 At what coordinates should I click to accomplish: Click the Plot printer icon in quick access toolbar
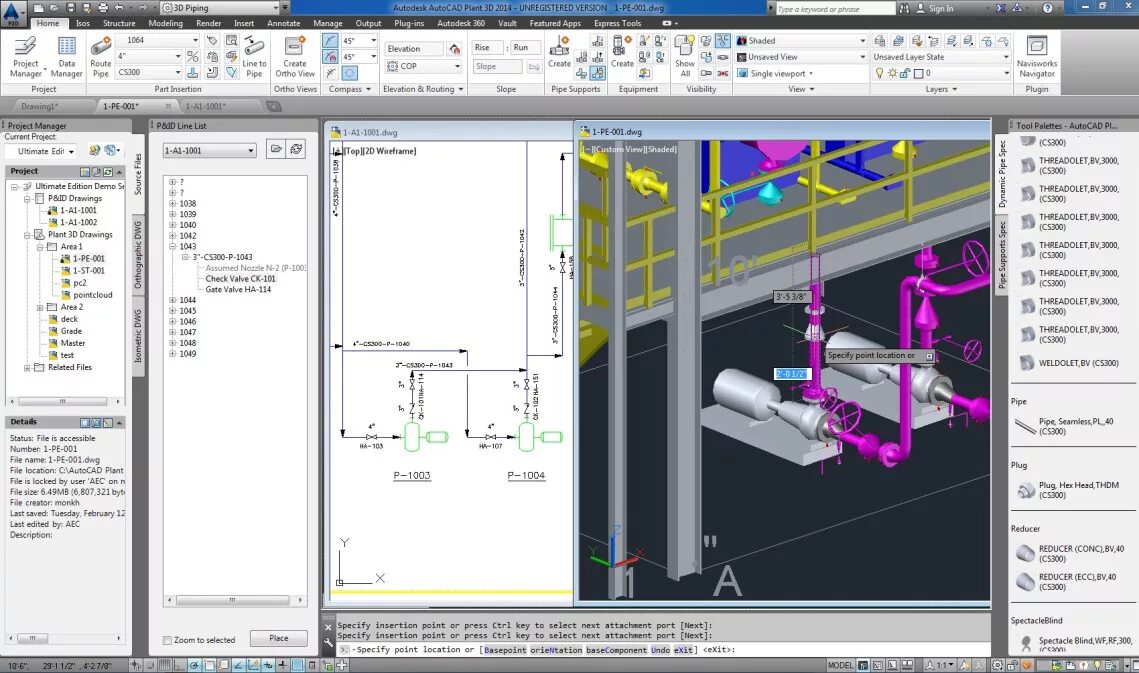pos(102,8)
